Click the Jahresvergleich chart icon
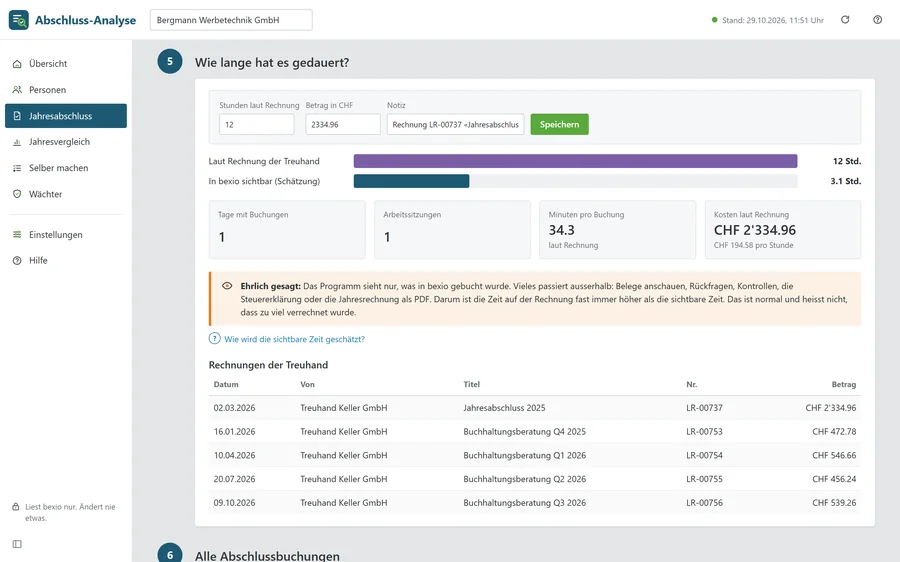Viewport: 900px width, 562px height. (17, 142)
